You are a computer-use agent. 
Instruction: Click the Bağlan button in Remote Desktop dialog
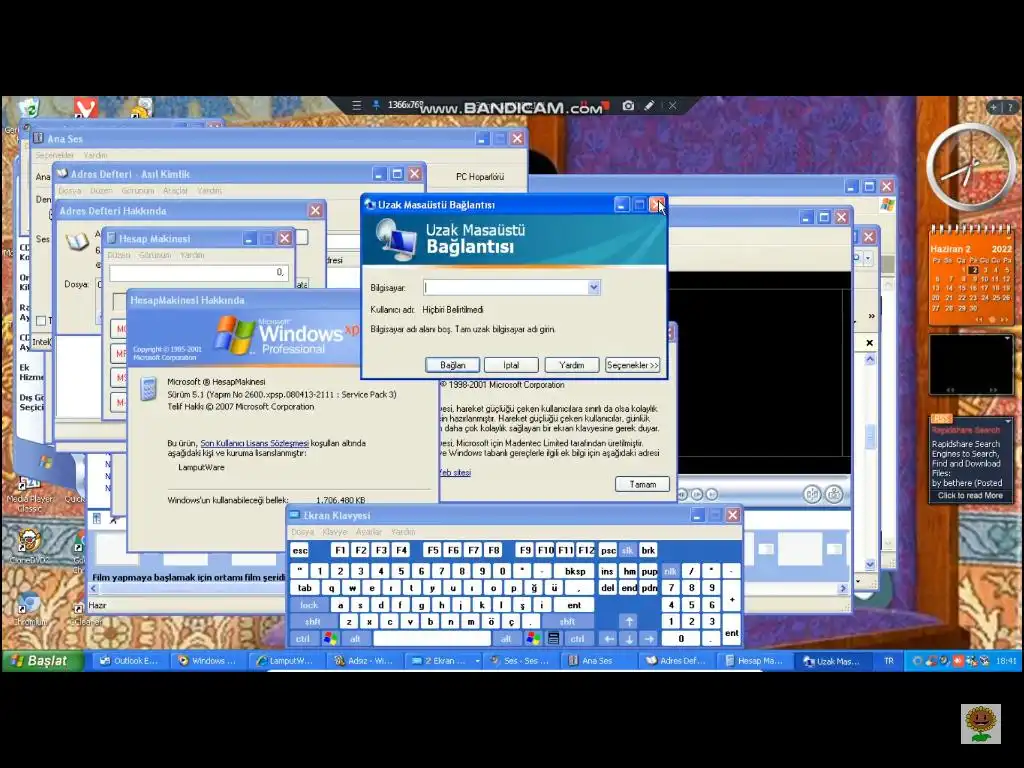coord(453,365)
